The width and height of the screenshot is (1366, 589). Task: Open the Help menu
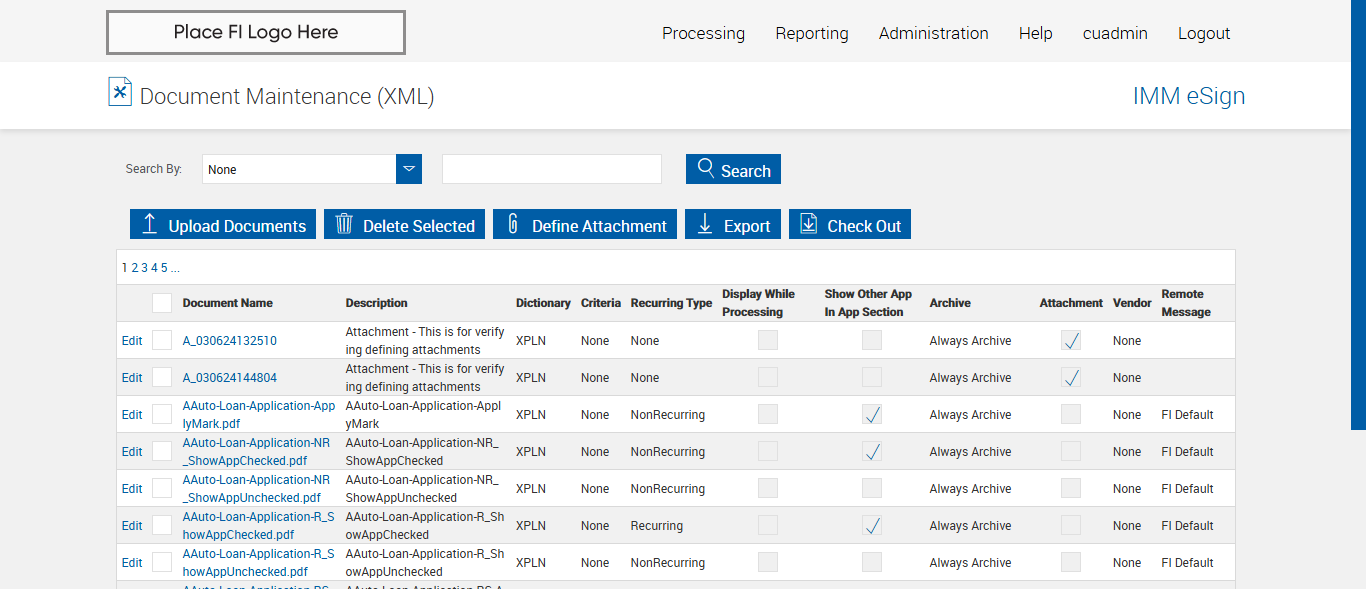pyautogui.click(x=1035, y=33)
